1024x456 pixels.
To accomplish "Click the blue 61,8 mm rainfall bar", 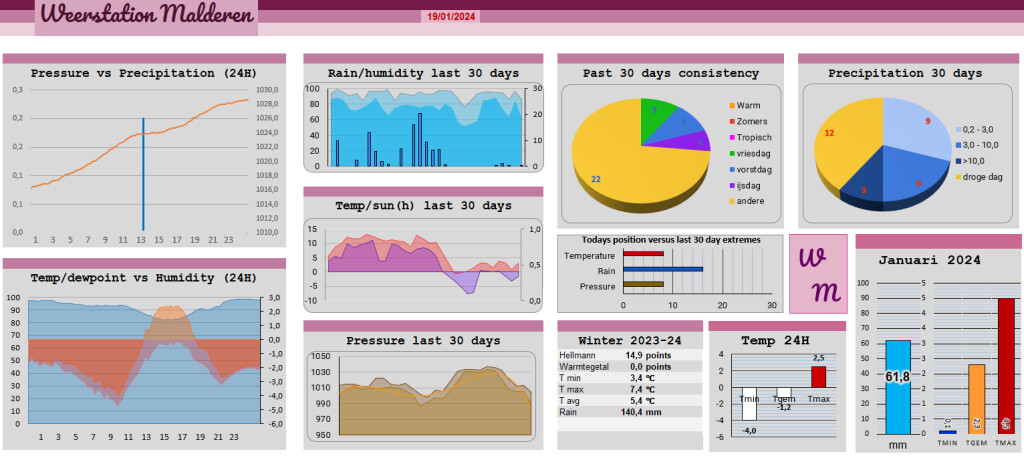I will coord(898,387).
